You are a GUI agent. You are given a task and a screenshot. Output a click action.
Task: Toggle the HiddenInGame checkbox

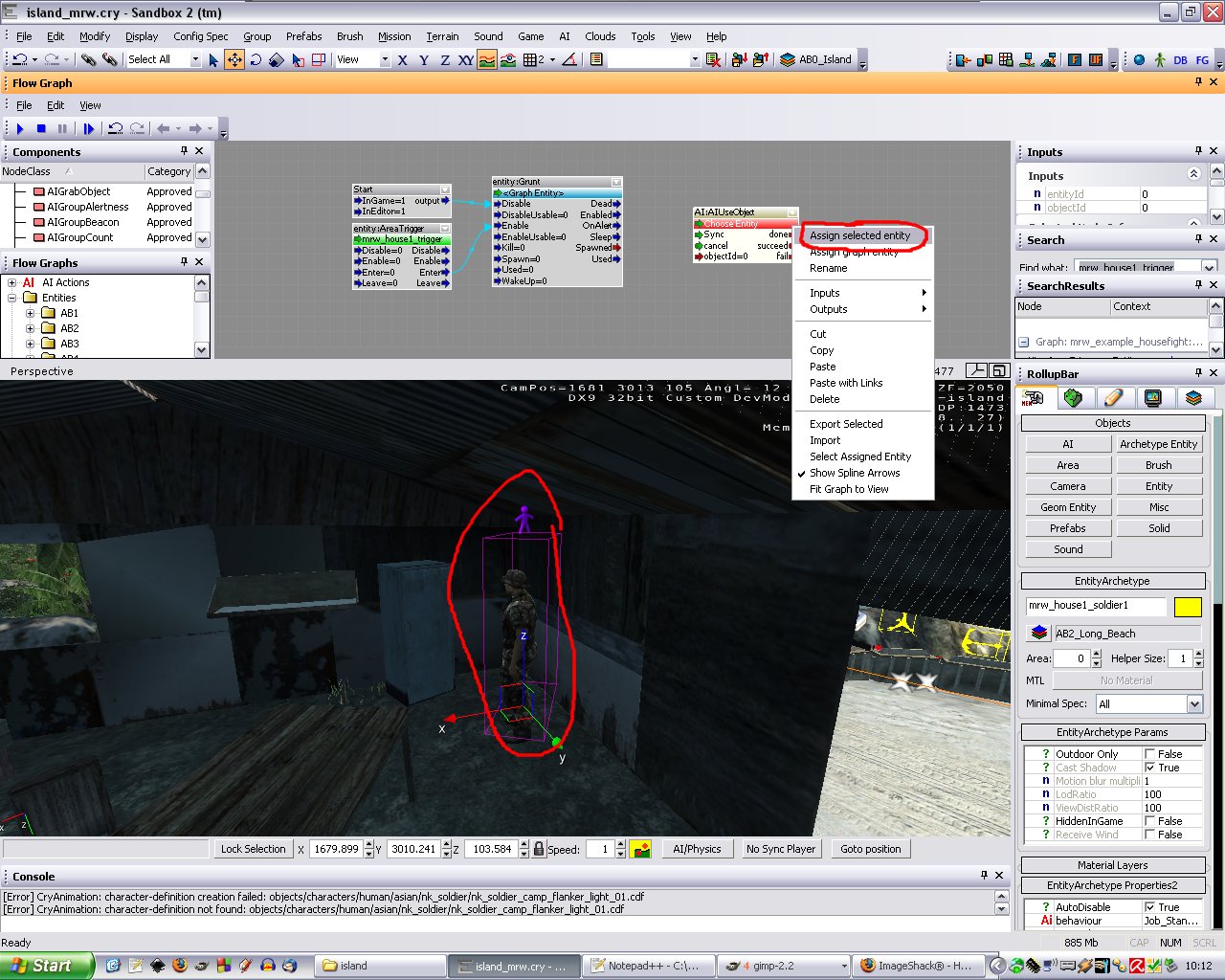pos(1149,821)
